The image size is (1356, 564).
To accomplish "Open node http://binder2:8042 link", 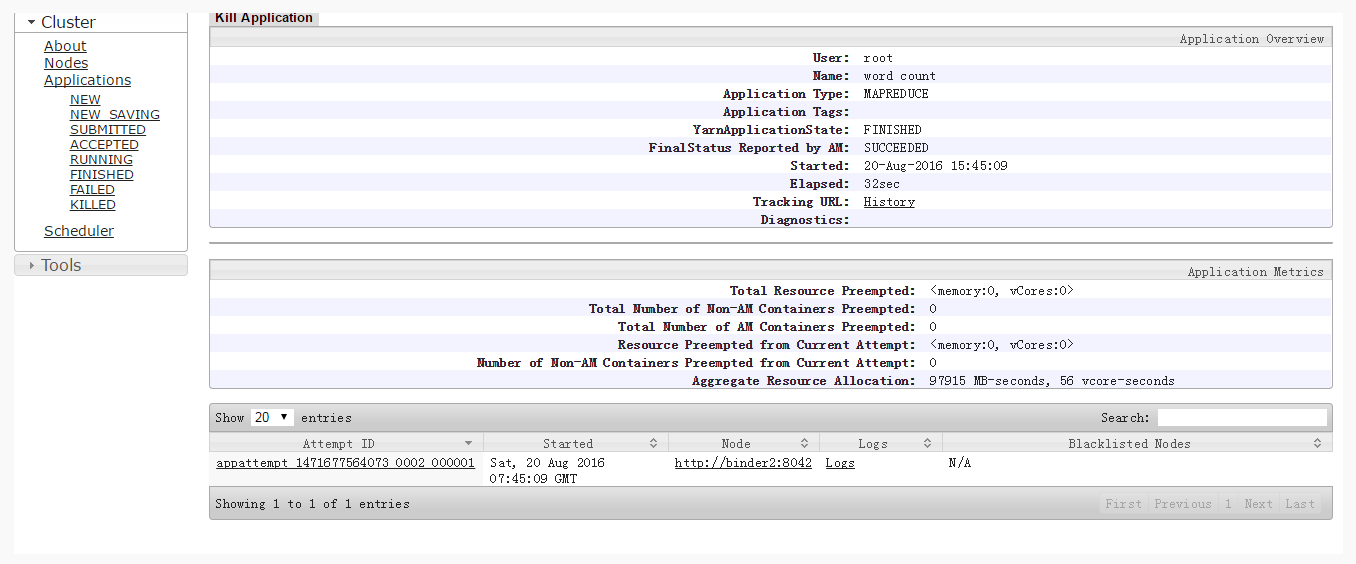I will tap(743, 463).
